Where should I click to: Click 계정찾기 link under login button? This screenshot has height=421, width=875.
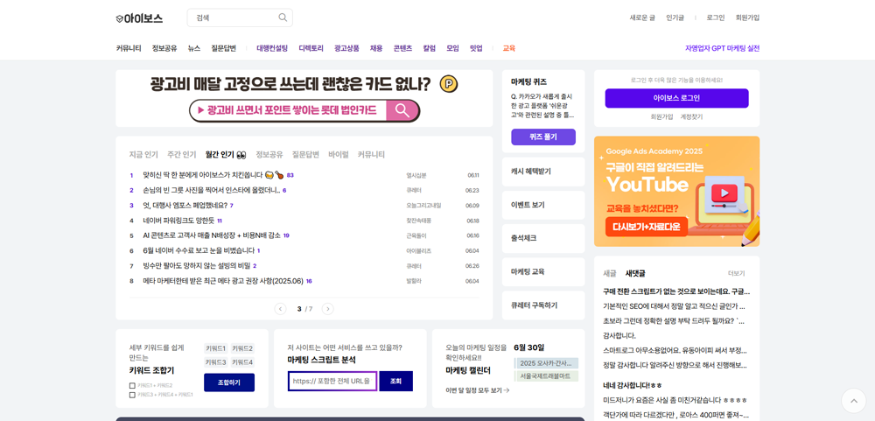click(691, 117)
